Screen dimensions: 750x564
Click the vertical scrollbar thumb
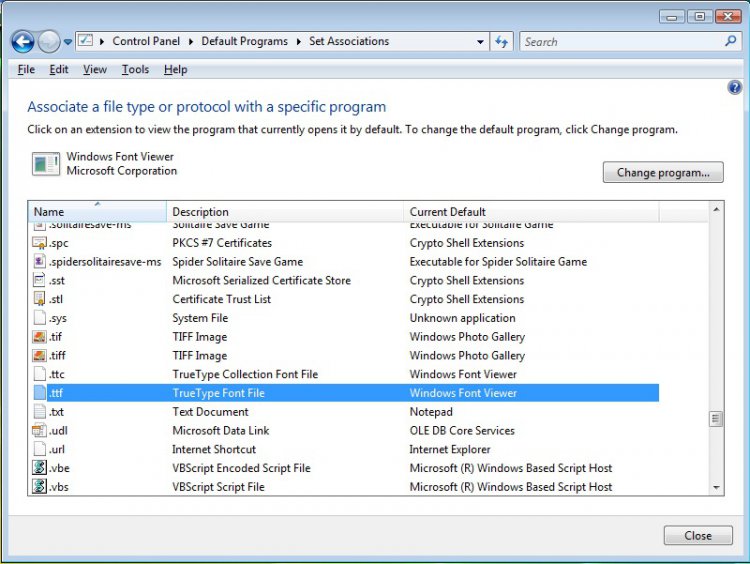(x=716, y=419)
